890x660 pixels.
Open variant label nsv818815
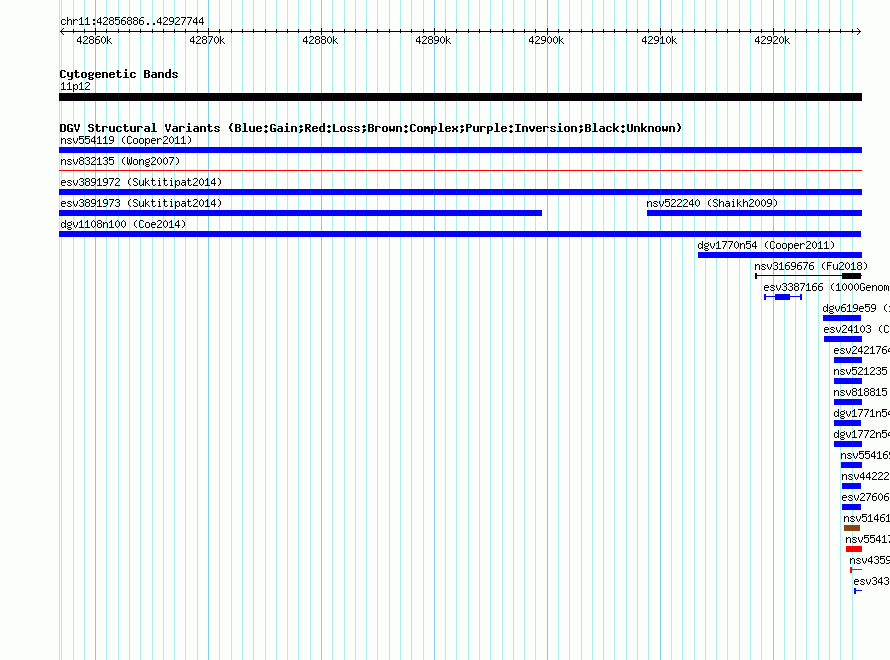tap(860, 392)
